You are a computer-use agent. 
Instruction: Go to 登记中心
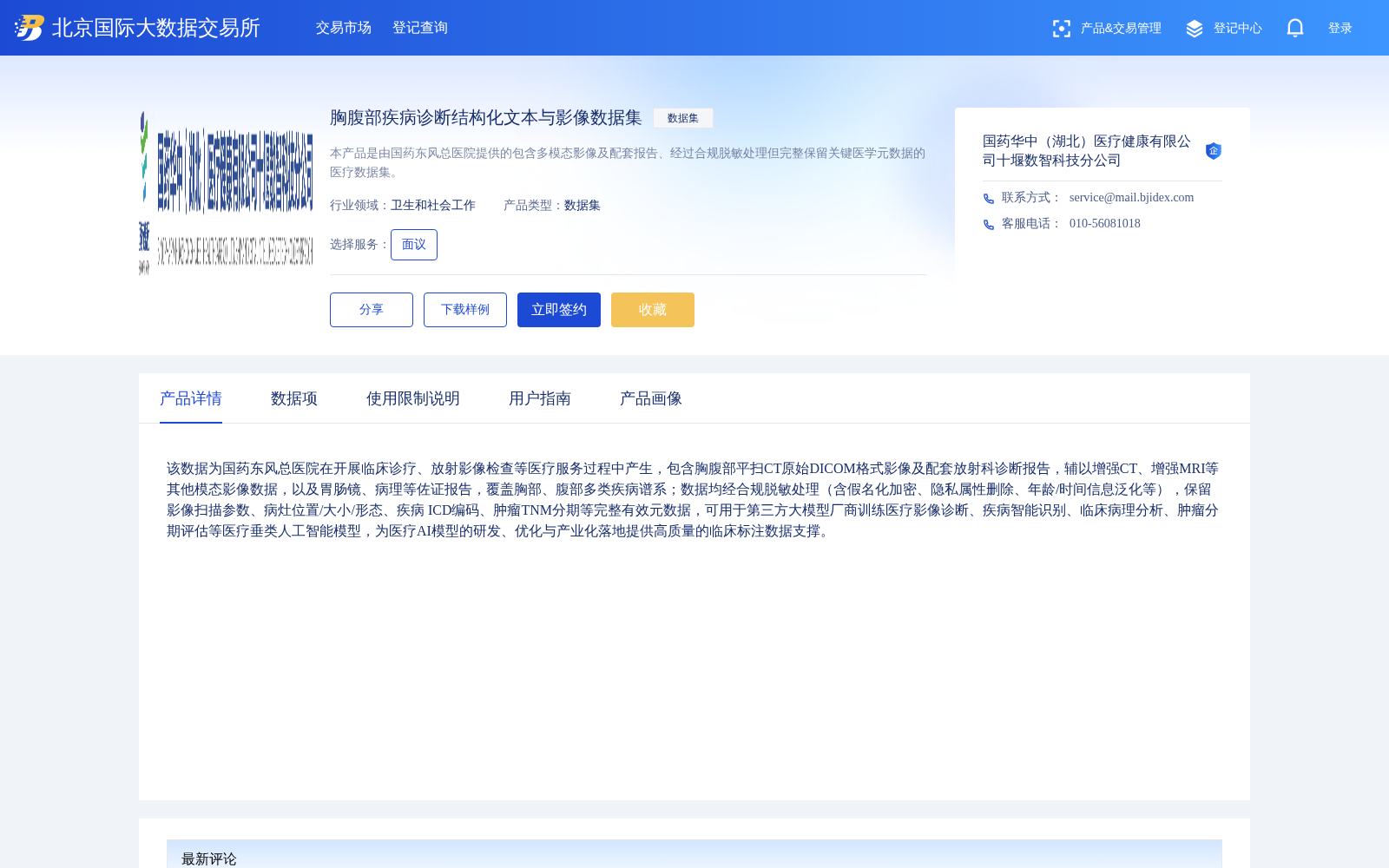click(1238, 29)
